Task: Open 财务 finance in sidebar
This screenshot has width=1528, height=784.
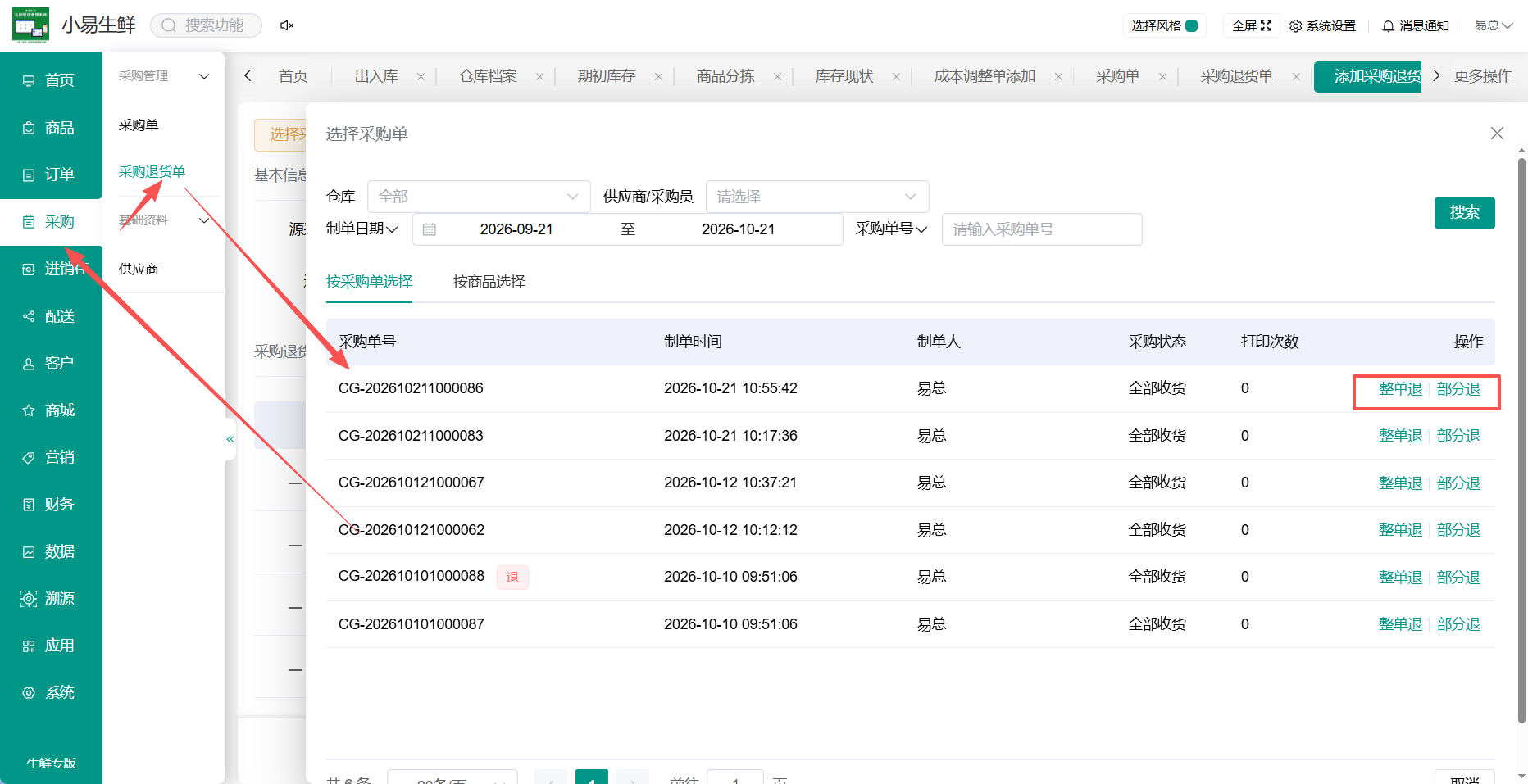Action: pyautogui.click(x=51, y=505)
